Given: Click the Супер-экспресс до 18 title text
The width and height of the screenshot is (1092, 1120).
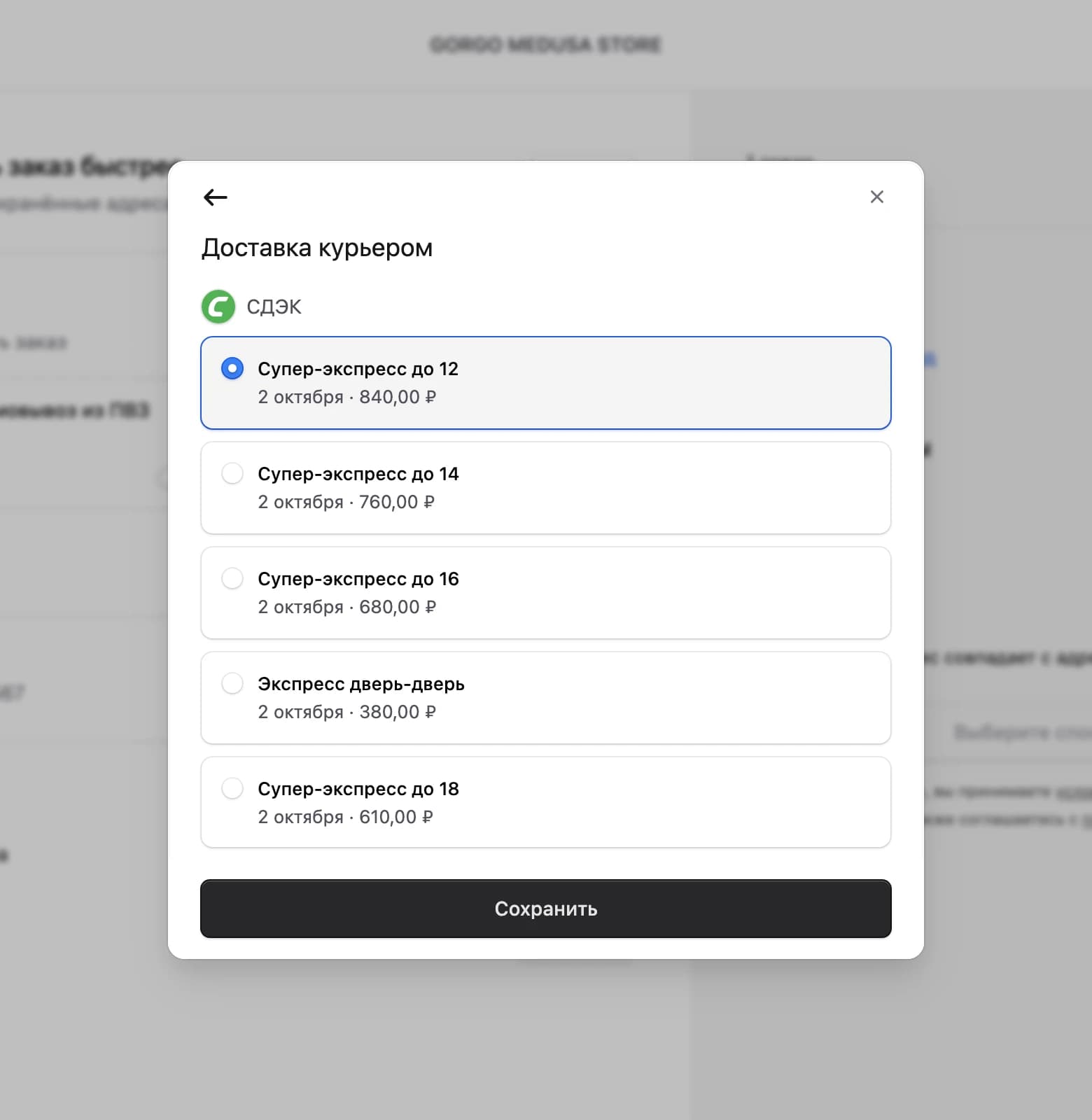Looking at the screenshot, I should click(358, 789).
